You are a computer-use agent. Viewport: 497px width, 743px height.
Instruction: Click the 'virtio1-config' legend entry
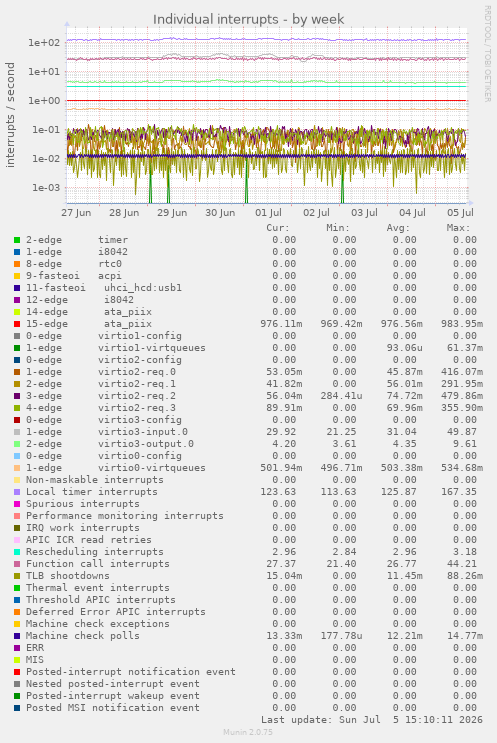point(140,336)
